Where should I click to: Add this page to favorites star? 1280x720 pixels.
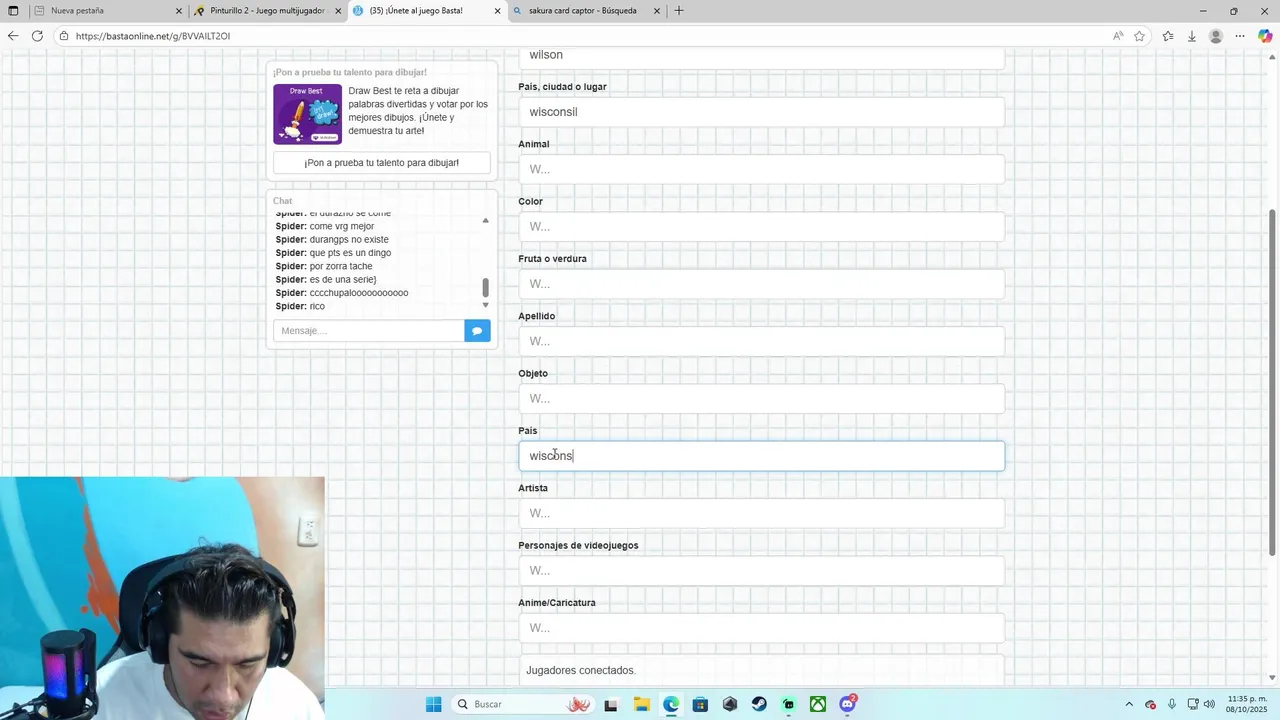point(1139,36)
